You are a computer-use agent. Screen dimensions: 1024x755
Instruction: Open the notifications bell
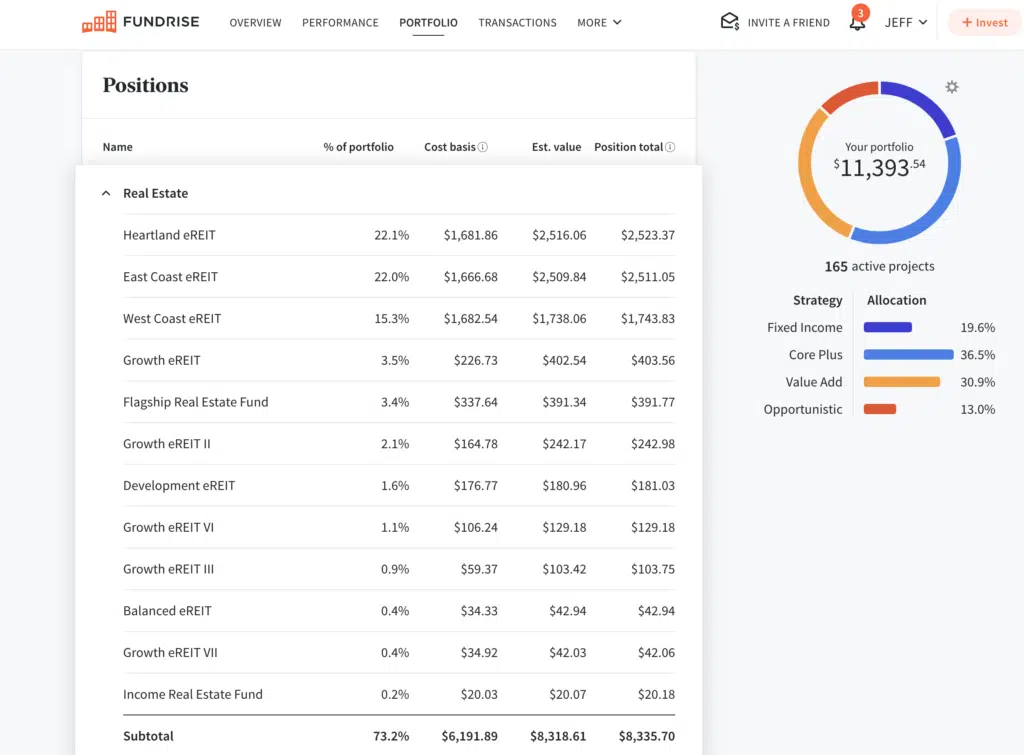(x=857, y=22)
